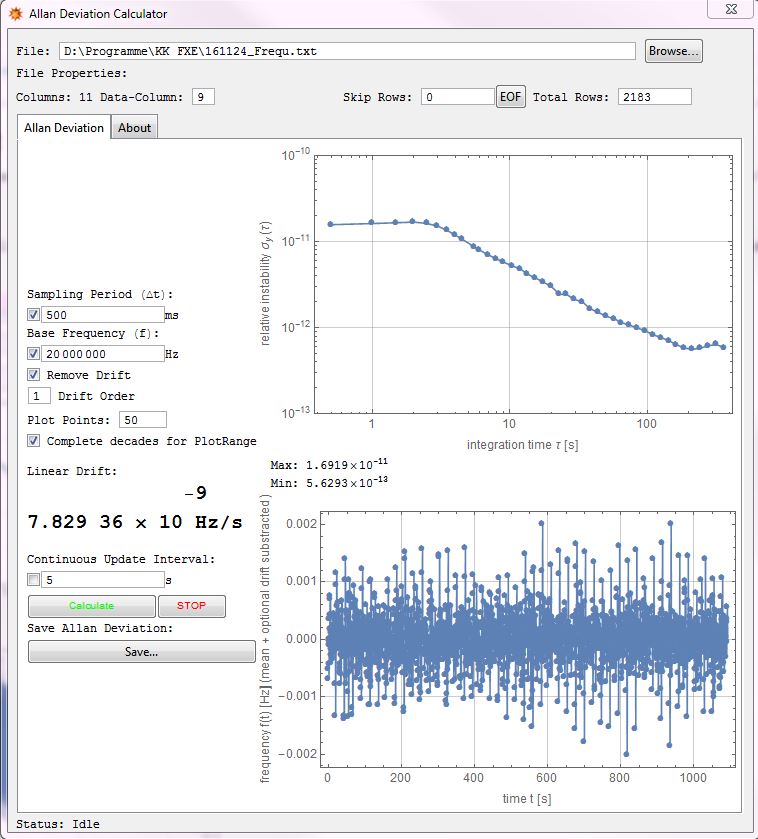Enable the Continuous Update Interval checkbox

(x=33, y=579)
